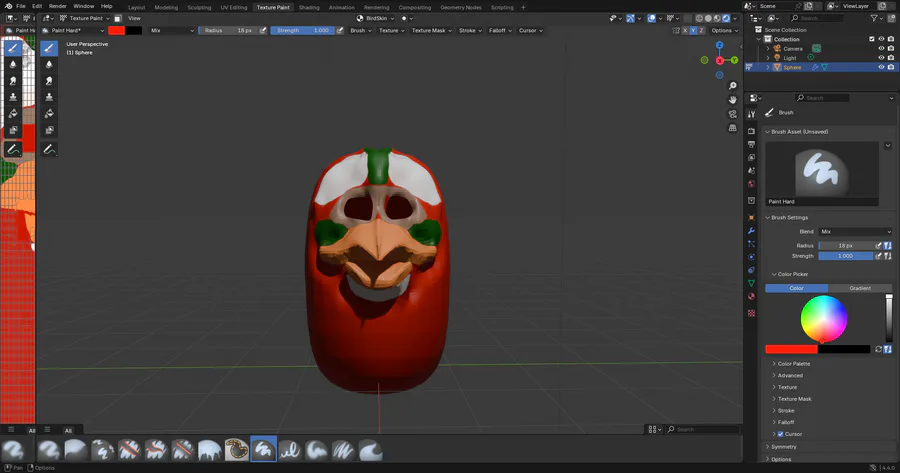Open the Tool properties tab icon
Image resolution: width=900 pixels, height=473 pixels.
751,114
